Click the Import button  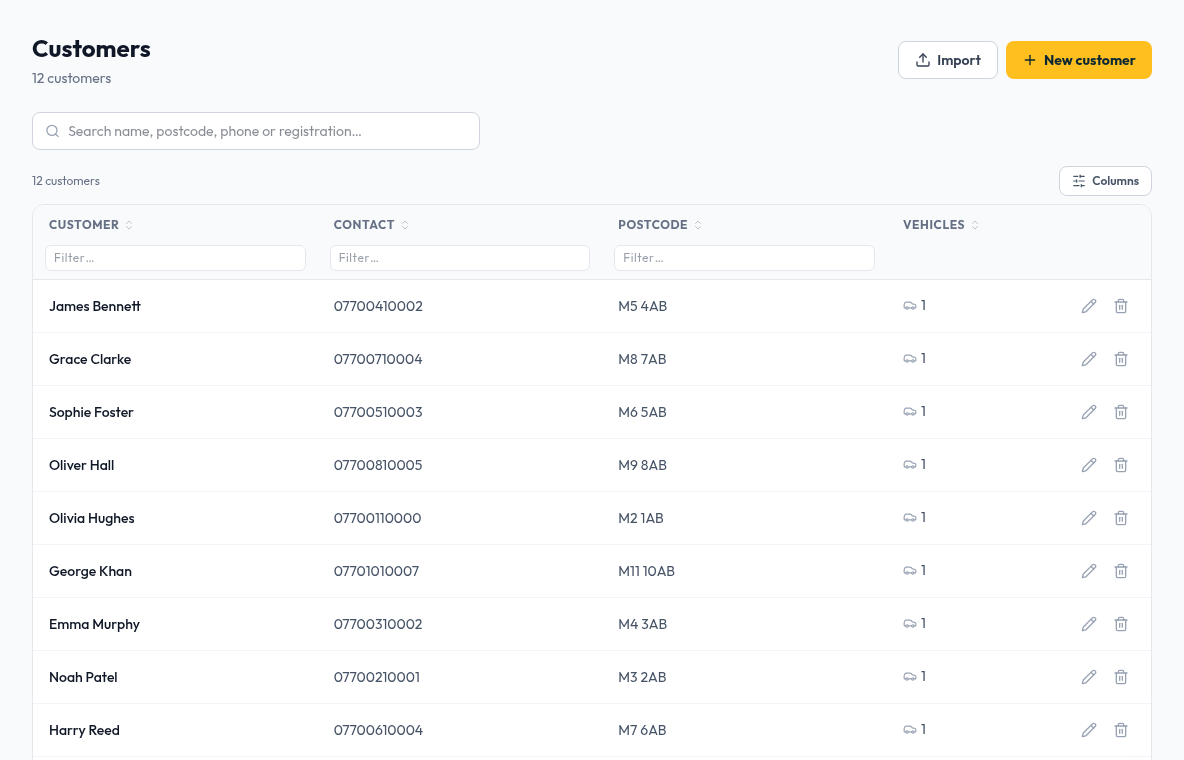(948, 60)
